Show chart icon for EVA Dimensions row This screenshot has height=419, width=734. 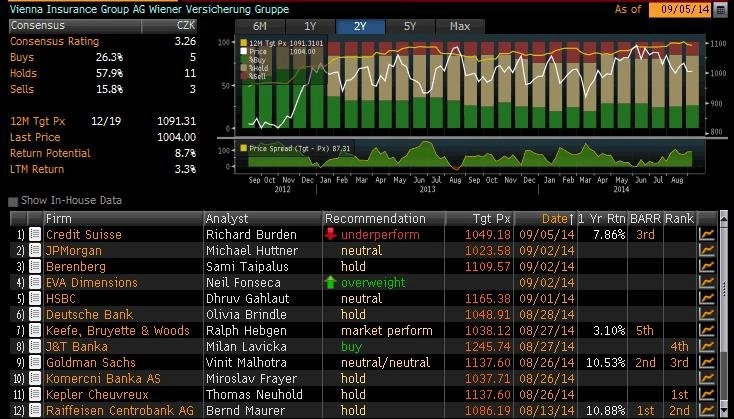point(707,282)
